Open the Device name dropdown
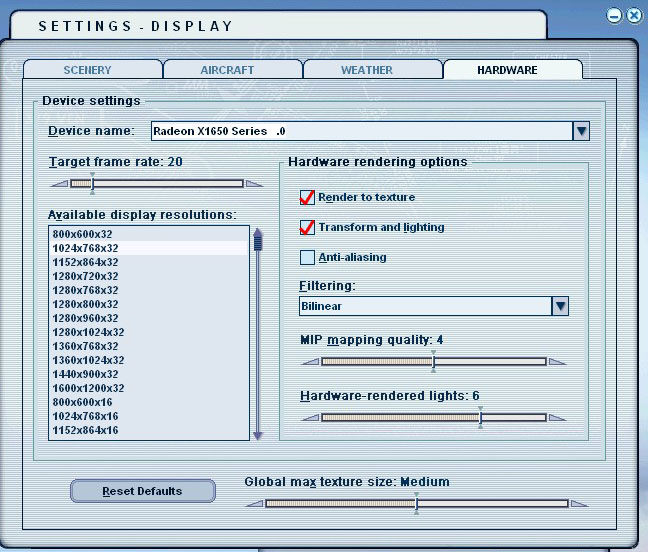This screenshot has width=648, height=552. point(581,131)
